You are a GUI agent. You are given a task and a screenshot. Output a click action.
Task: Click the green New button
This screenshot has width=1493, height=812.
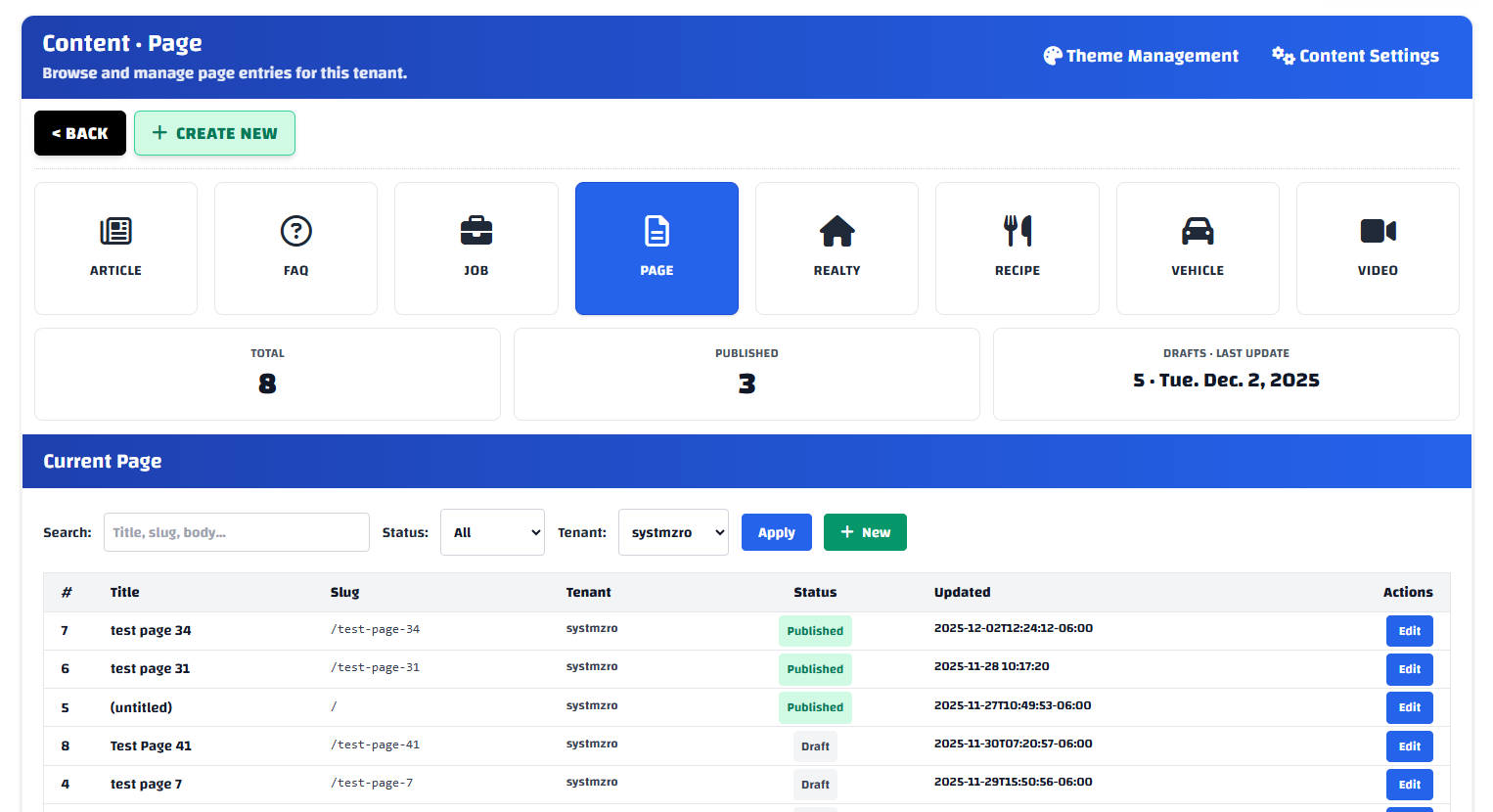865,532
